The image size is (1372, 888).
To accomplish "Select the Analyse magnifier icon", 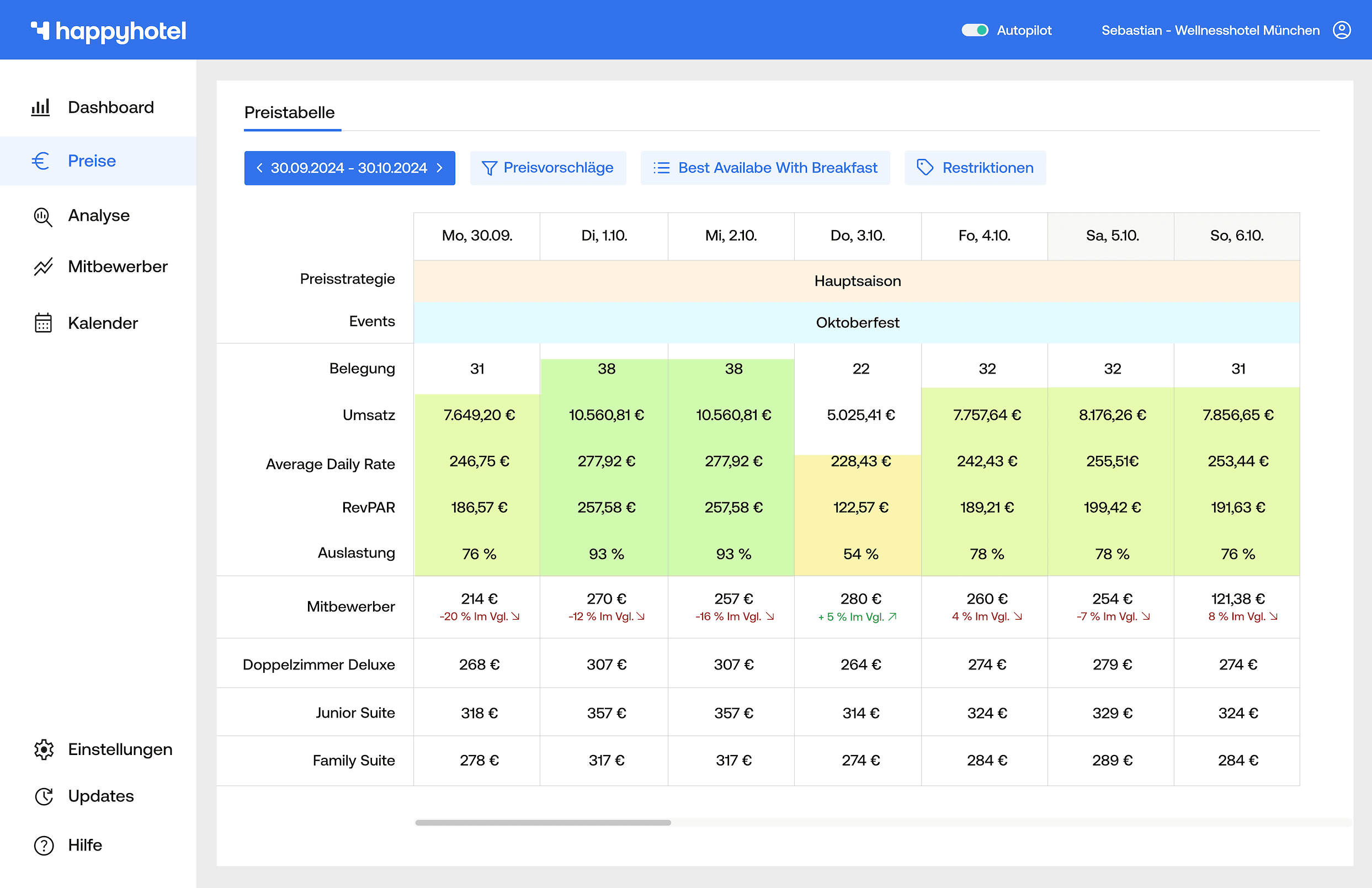I will 42,217.
